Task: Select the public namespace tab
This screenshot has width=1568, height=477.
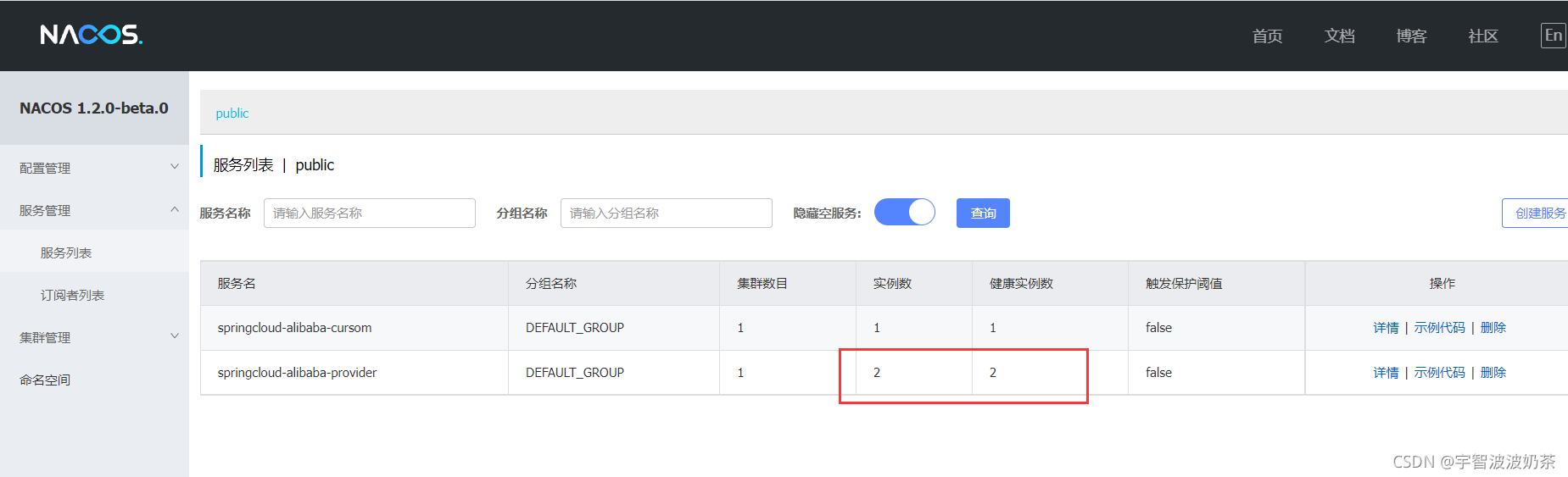Action: pyautogui.click(x=232, y=113)
